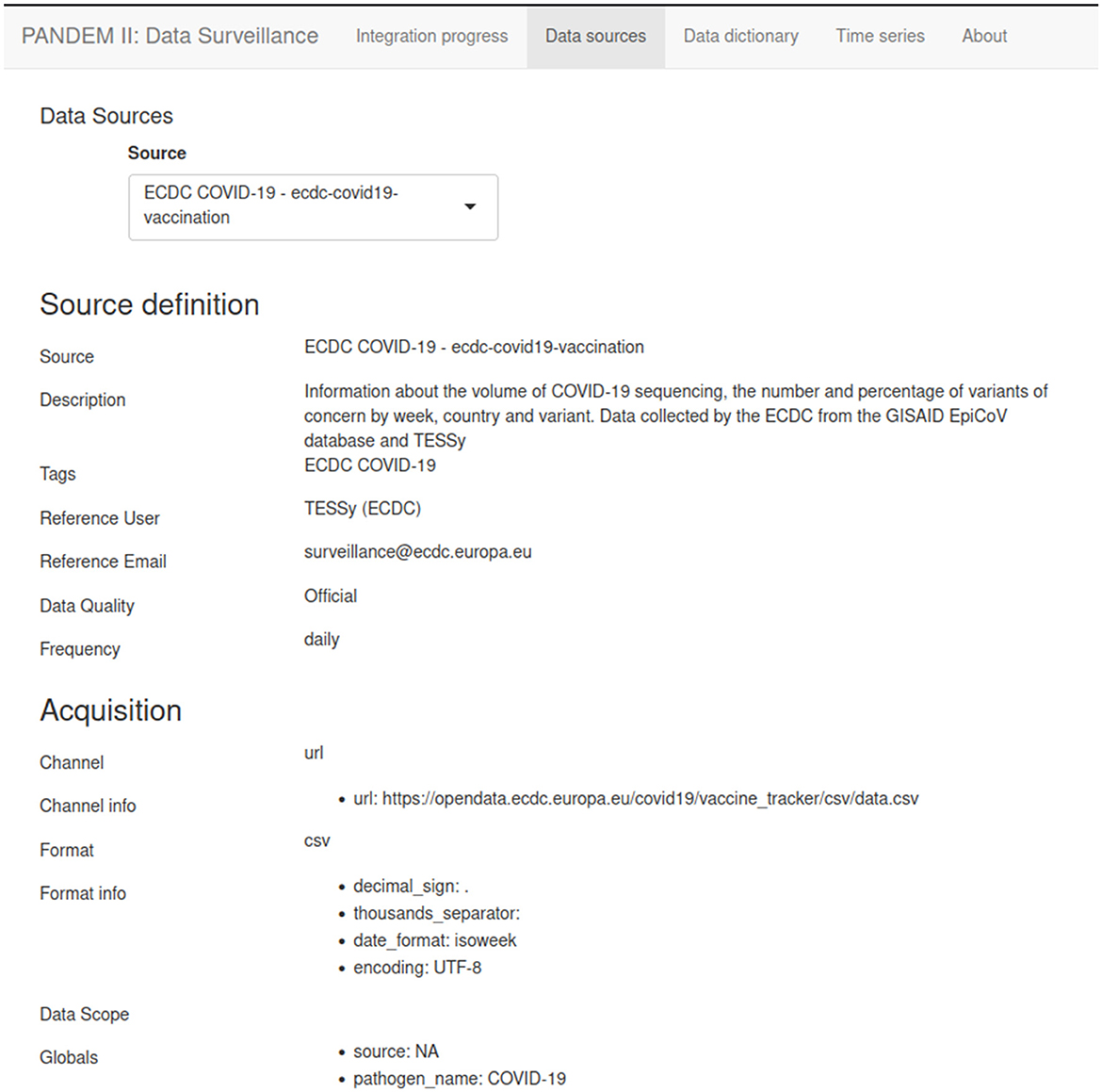Click the TESSy (ECDC) reference user value
The width and height of the screenshot is (1102, 1092).
362,509
